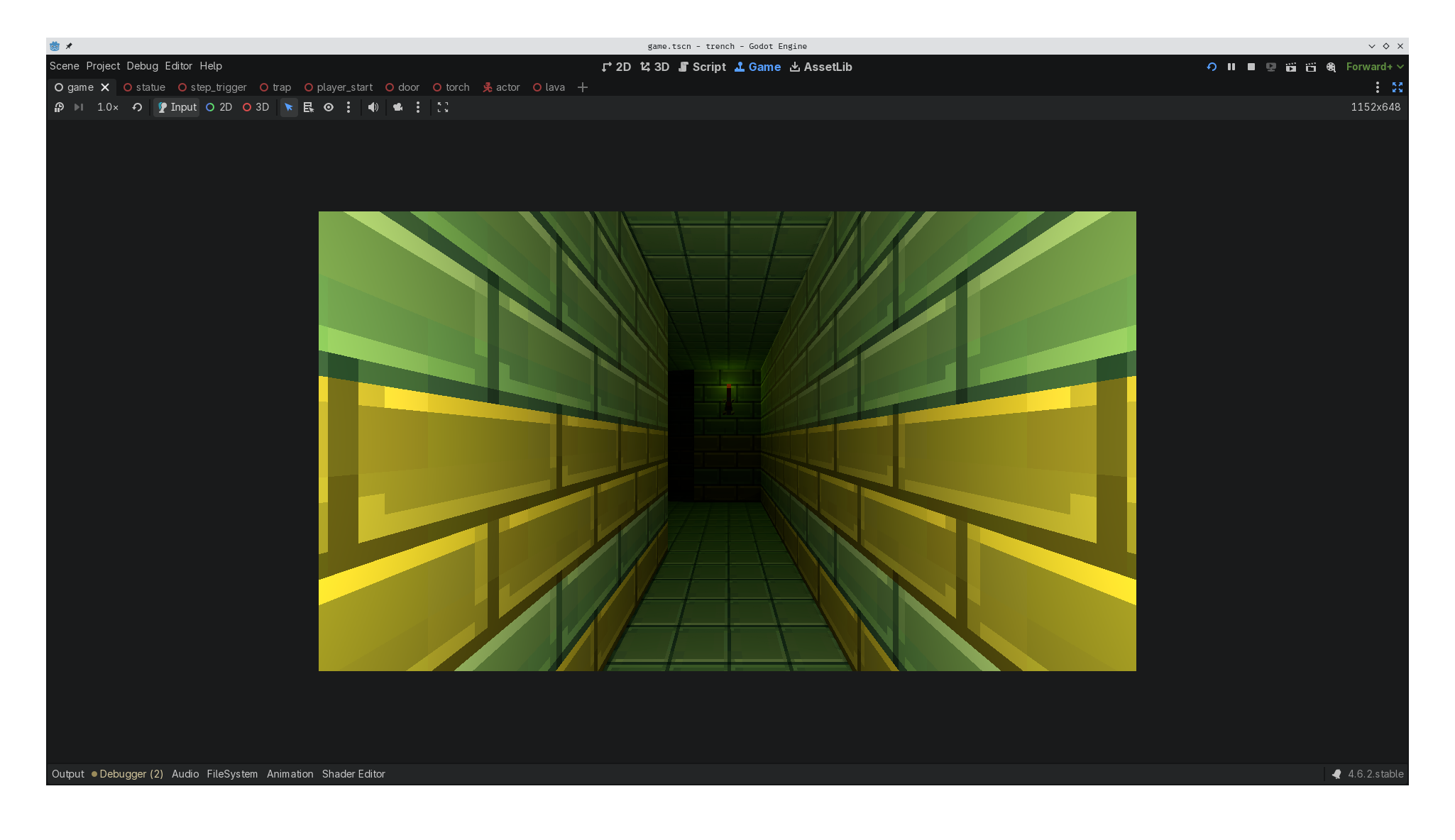Reset the game speed button
This screenshot has width=1455, height=840.
point(137,107)
